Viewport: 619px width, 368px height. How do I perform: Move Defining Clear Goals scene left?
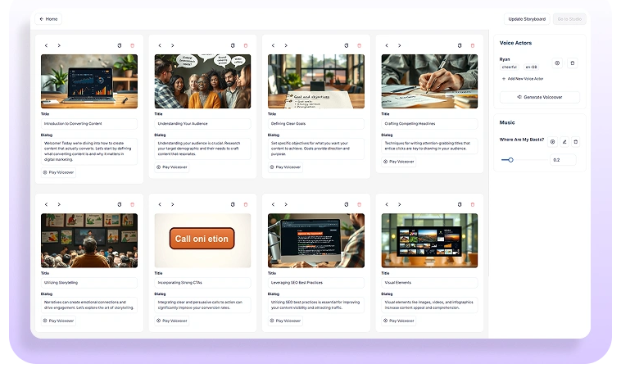(x=273, y=45)
